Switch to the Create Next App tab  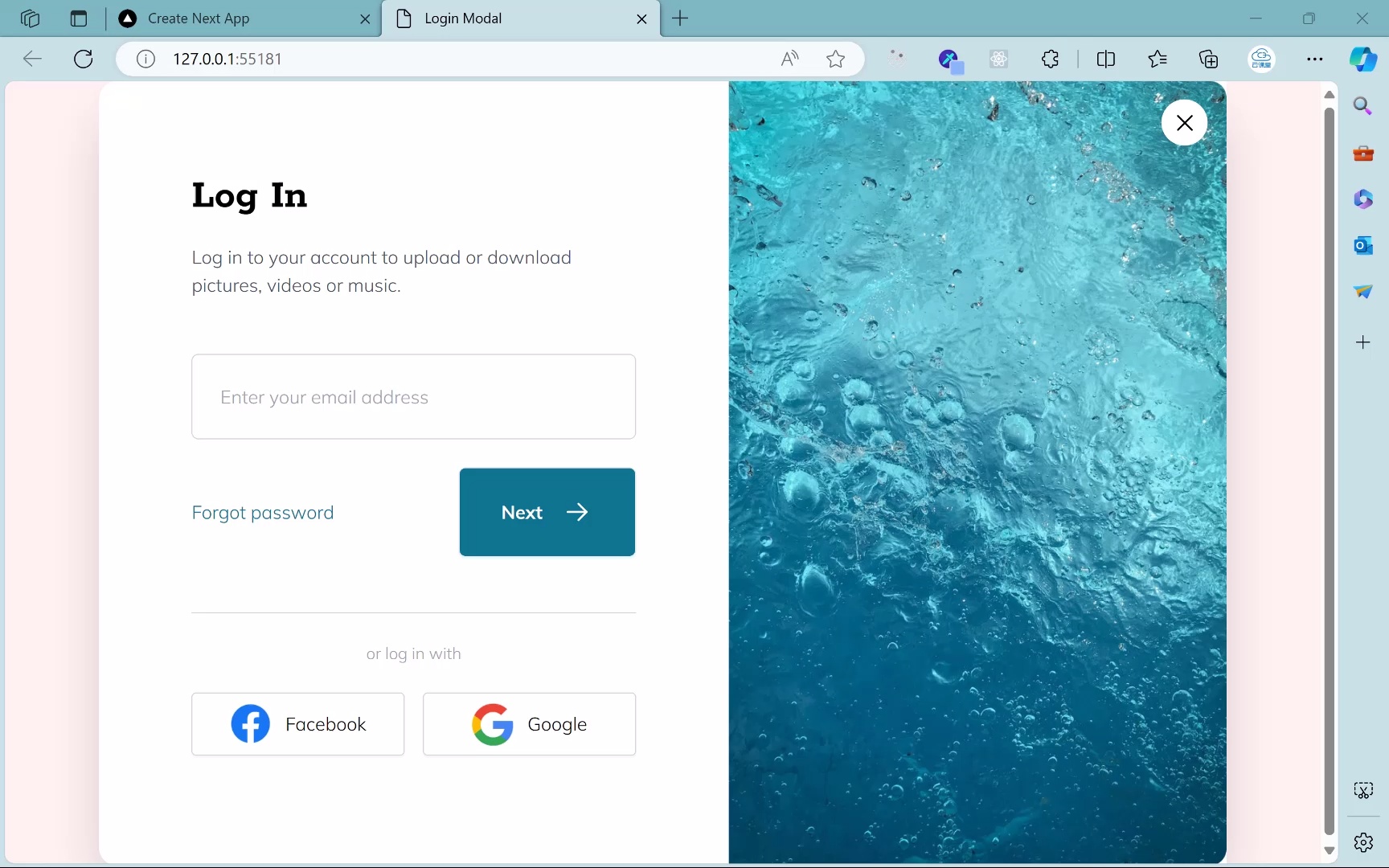click(201, 18)
